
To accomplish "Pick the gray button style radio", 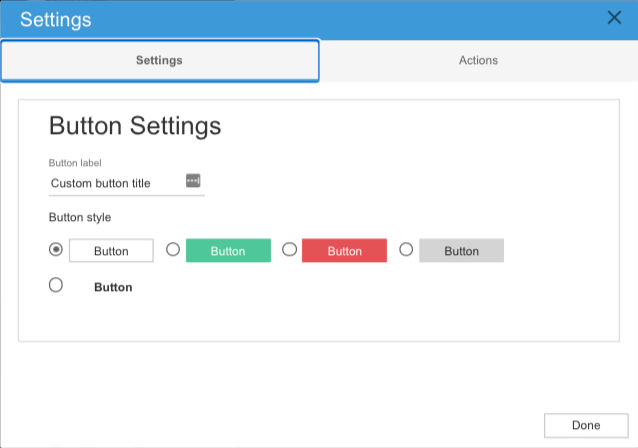I will 406,249.
